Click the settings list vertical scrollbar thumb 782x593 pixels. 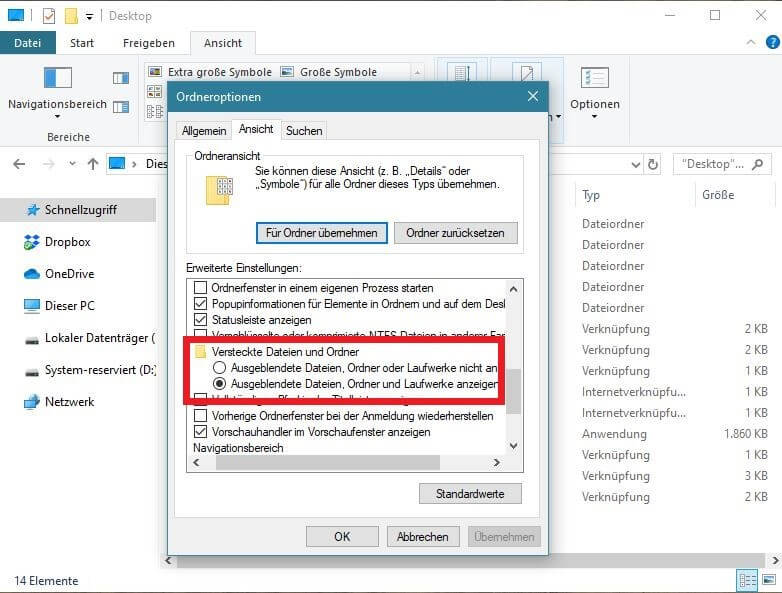(x=514, y=391)
